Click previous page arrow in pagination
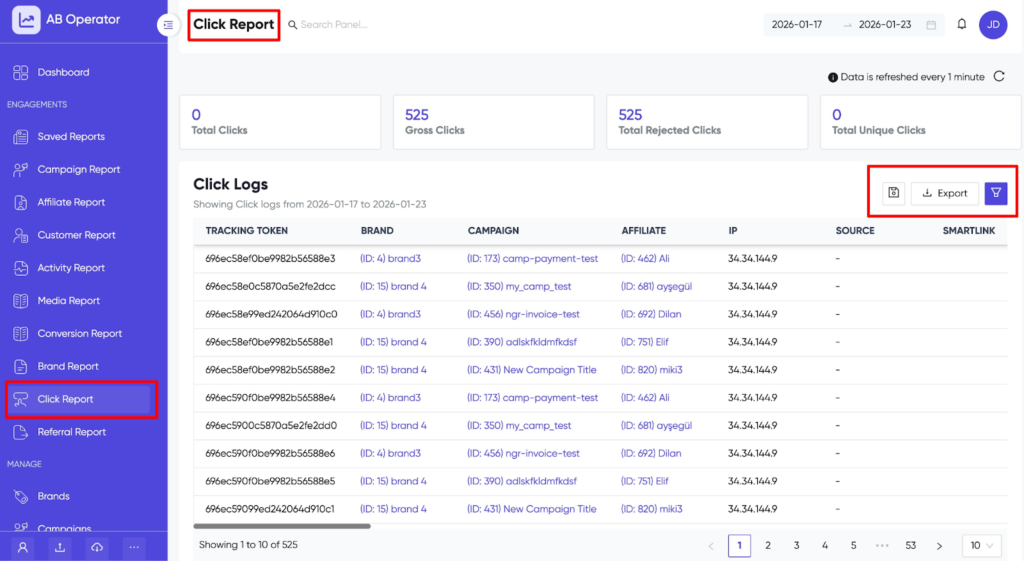Image resolution: width=1024 pixels, height=561 pixels. (711, 545)
